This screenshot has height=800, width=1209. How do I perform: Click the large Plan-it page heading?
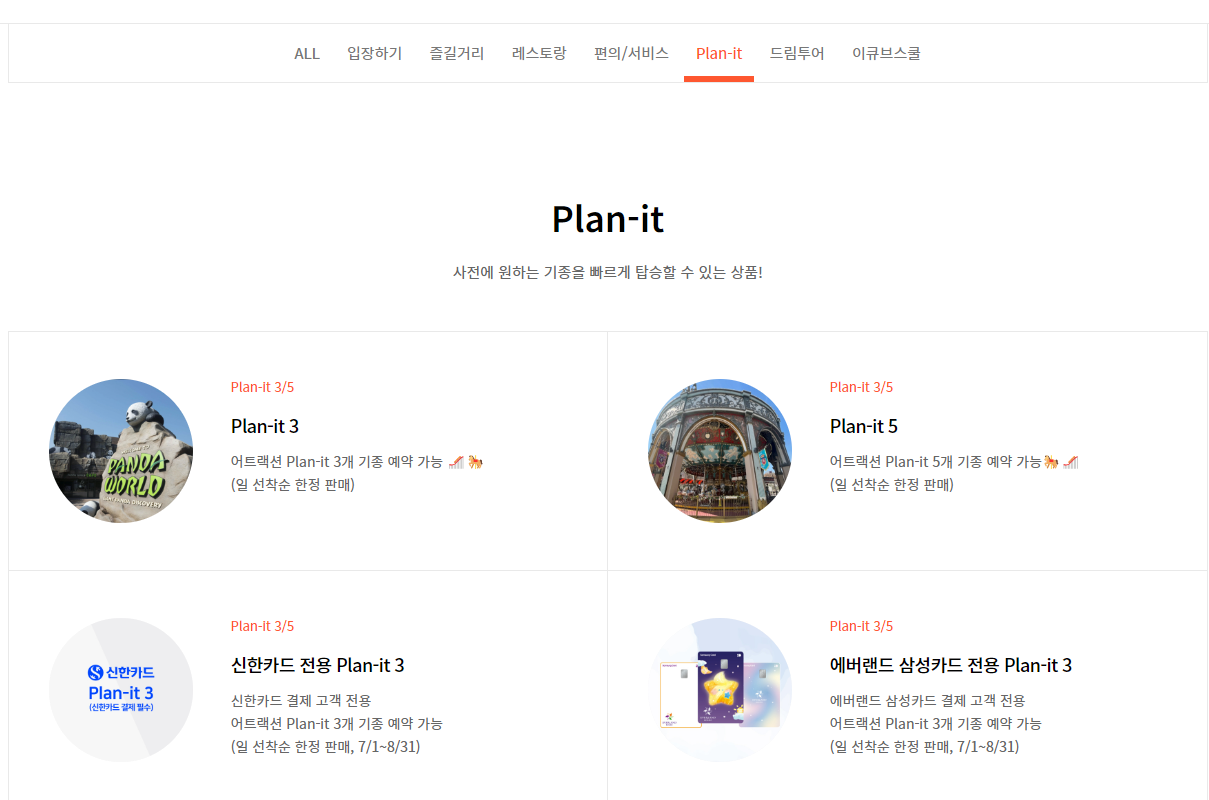pyautogui.click(x=608, y=219)
